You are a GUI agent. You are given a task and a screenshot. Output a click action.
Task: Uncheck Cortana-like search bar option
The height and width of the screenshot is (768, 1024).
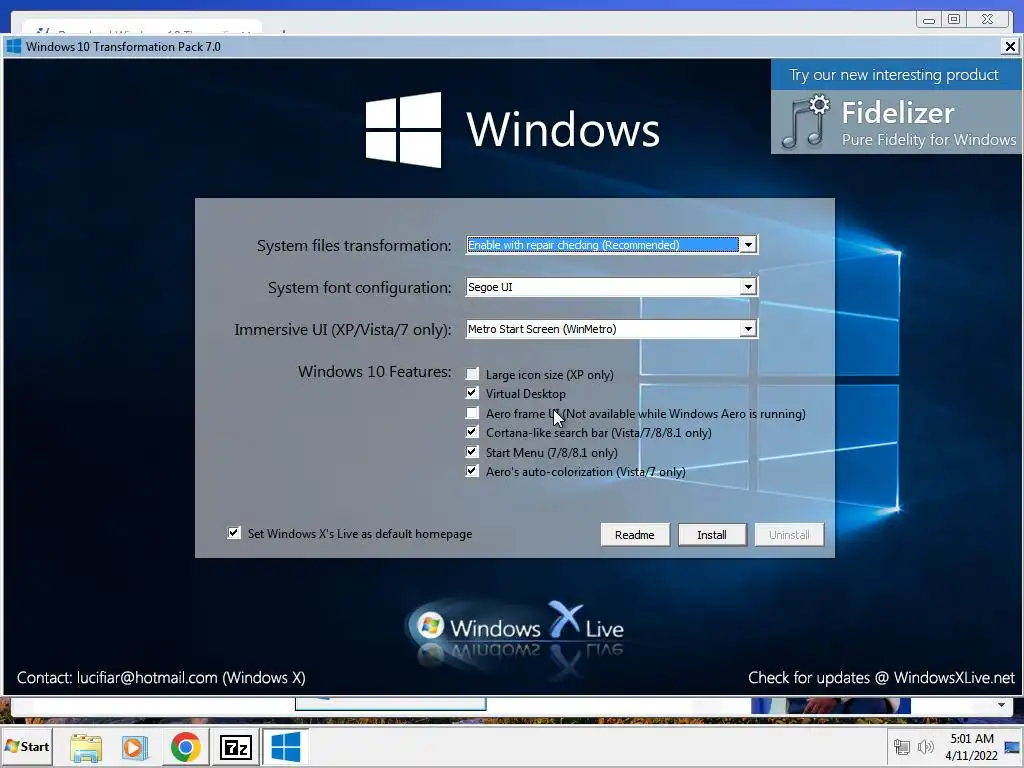[x=472, y=432]
